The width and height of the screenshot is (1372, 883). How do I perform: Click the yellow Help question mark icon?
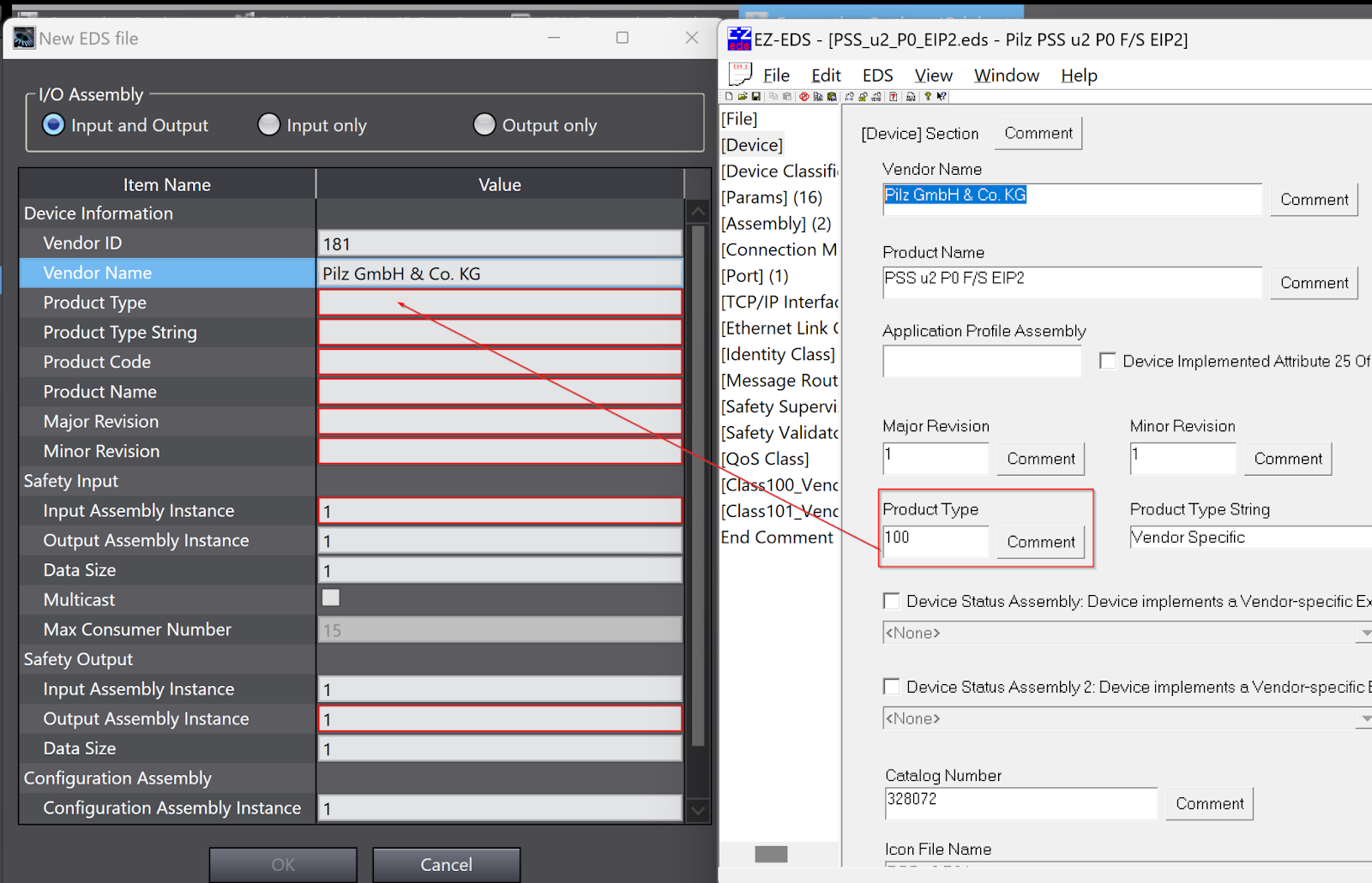pos(928,96)
